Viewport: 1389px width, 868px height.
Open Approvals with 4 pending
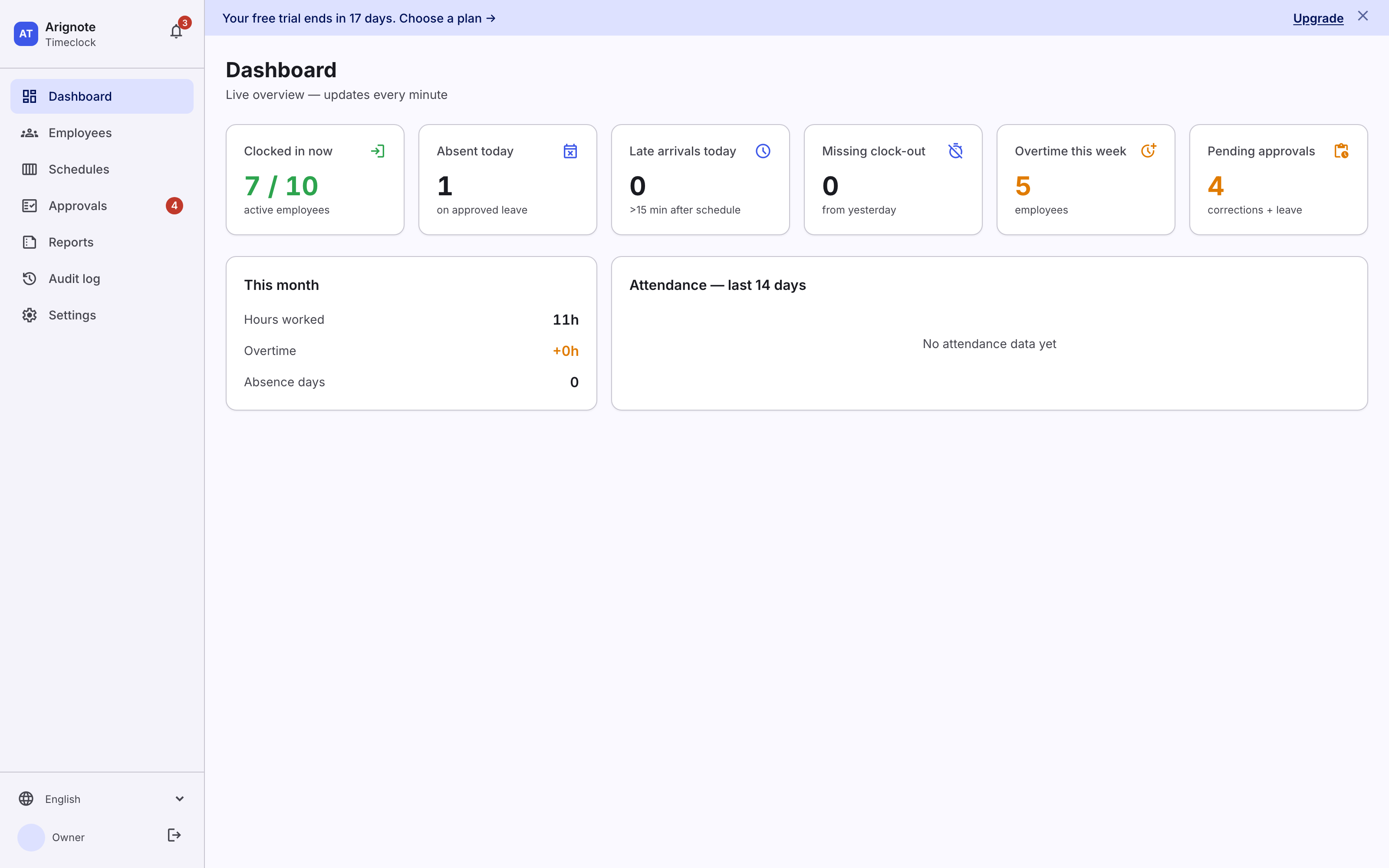pyautogui.click(x=102, y=206)
